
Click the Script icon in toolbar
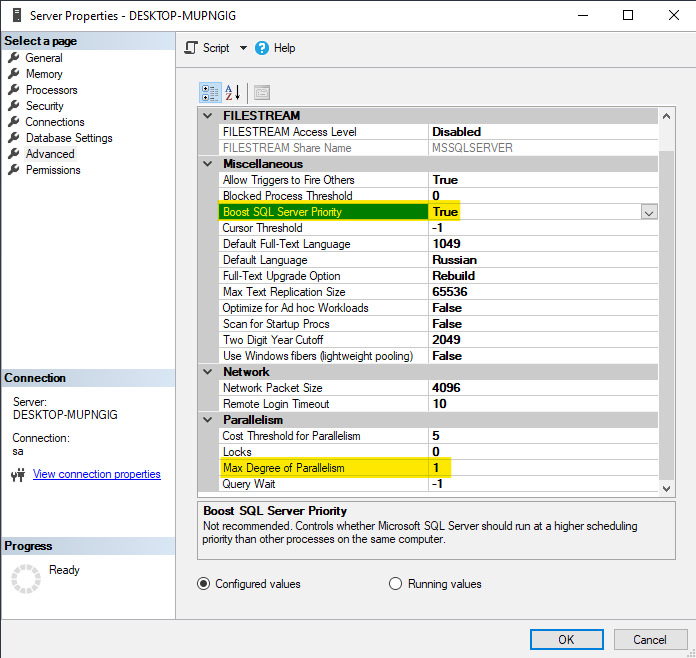(191, 48)
